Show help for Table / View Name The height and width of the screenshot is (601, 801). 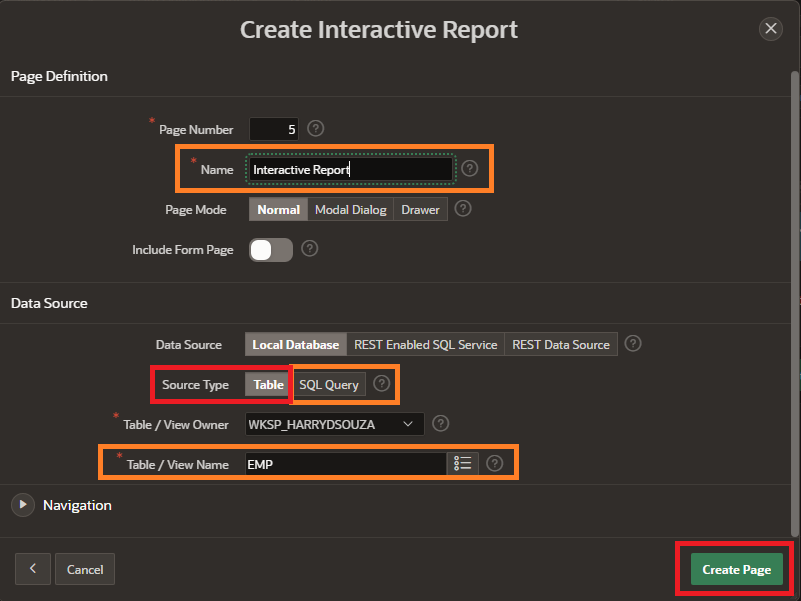click(494, 464)
